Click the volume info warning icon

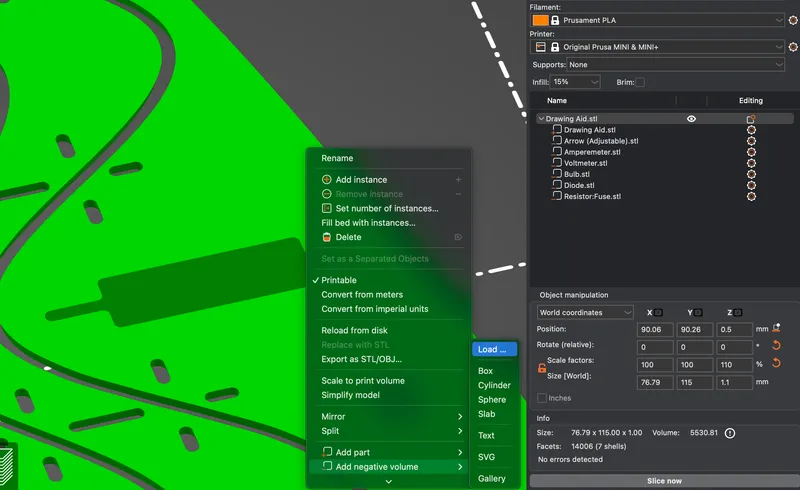729,433
